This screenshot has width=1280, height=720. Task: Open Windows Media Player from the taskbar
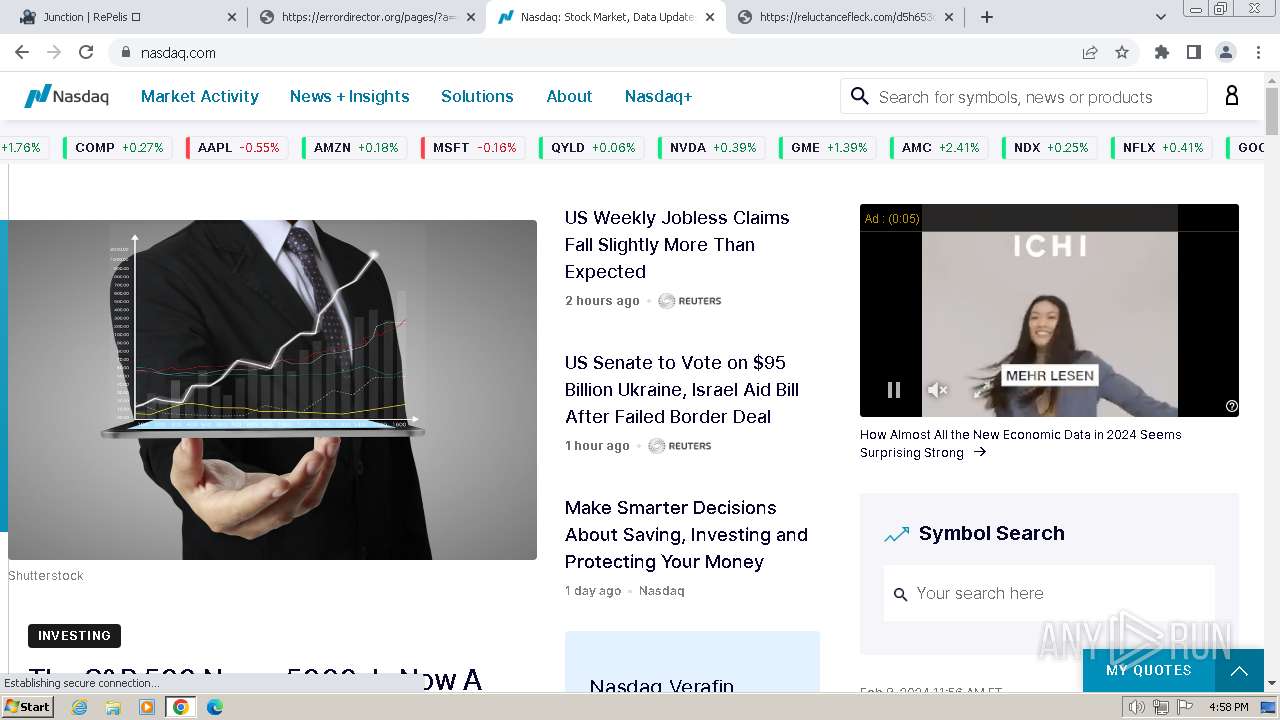pyautogui.click(x=147, y=707)
